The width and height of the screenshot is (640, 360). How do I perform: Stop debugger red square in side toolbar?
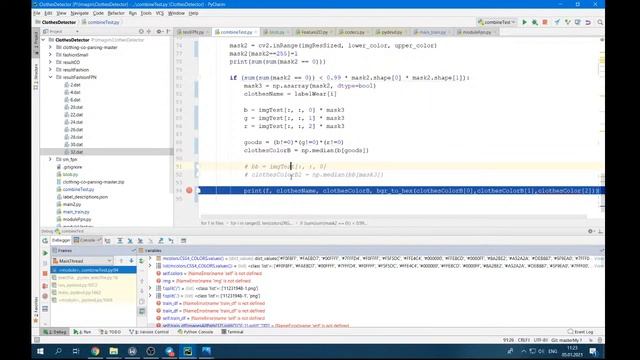[x=45, y=273]
